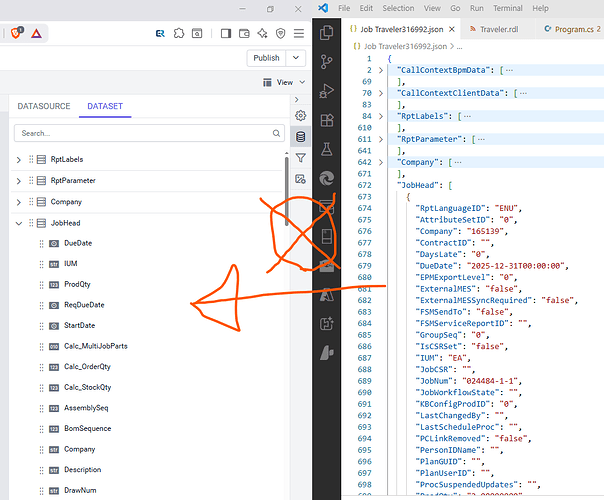Select DueDate field in JobHead
Image resolution: width=604 pixels, height=500 pixels.
tap(78, 243)
